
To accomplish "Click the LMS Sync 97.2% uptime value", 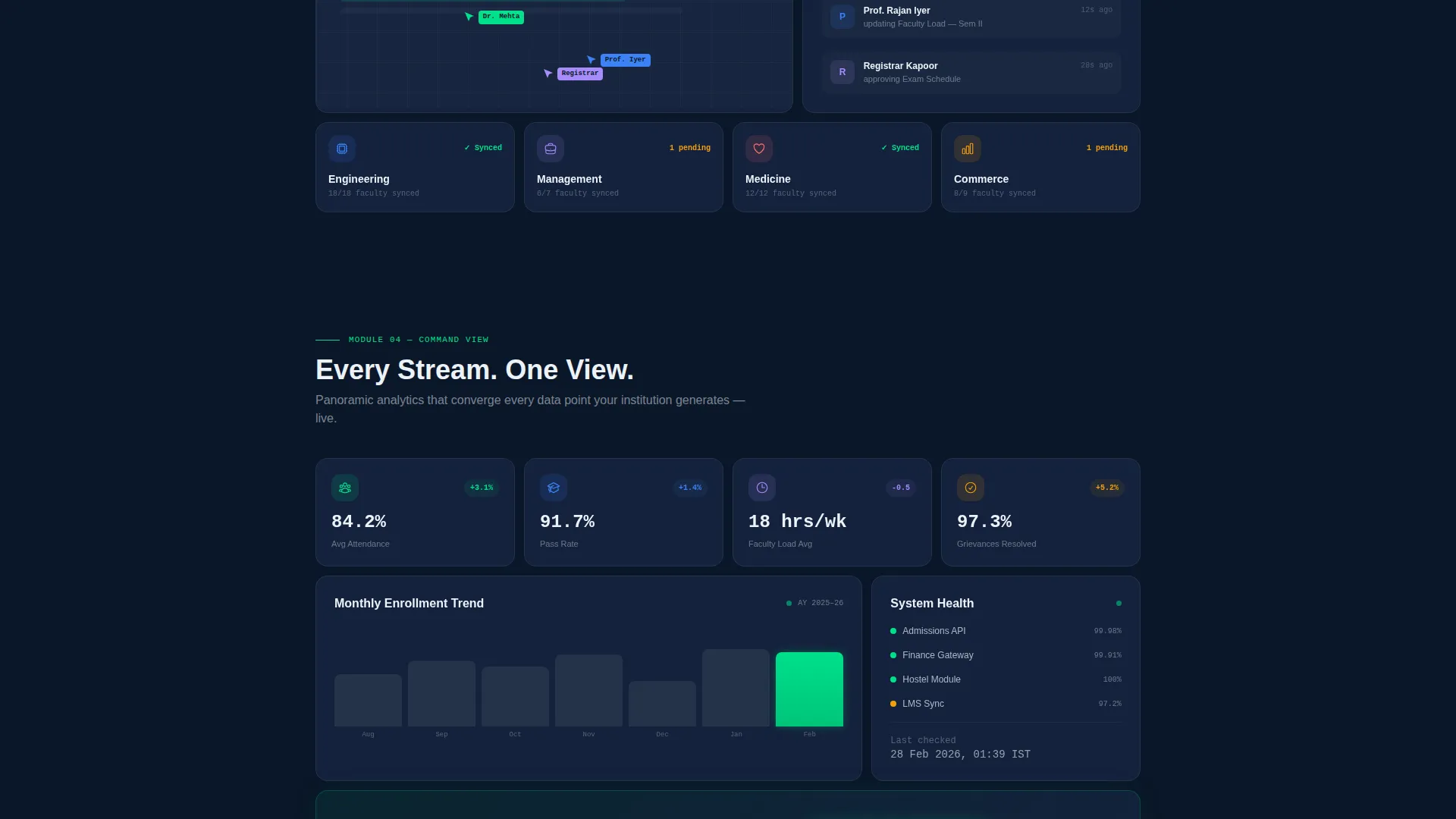I will tap(1109, 704).
